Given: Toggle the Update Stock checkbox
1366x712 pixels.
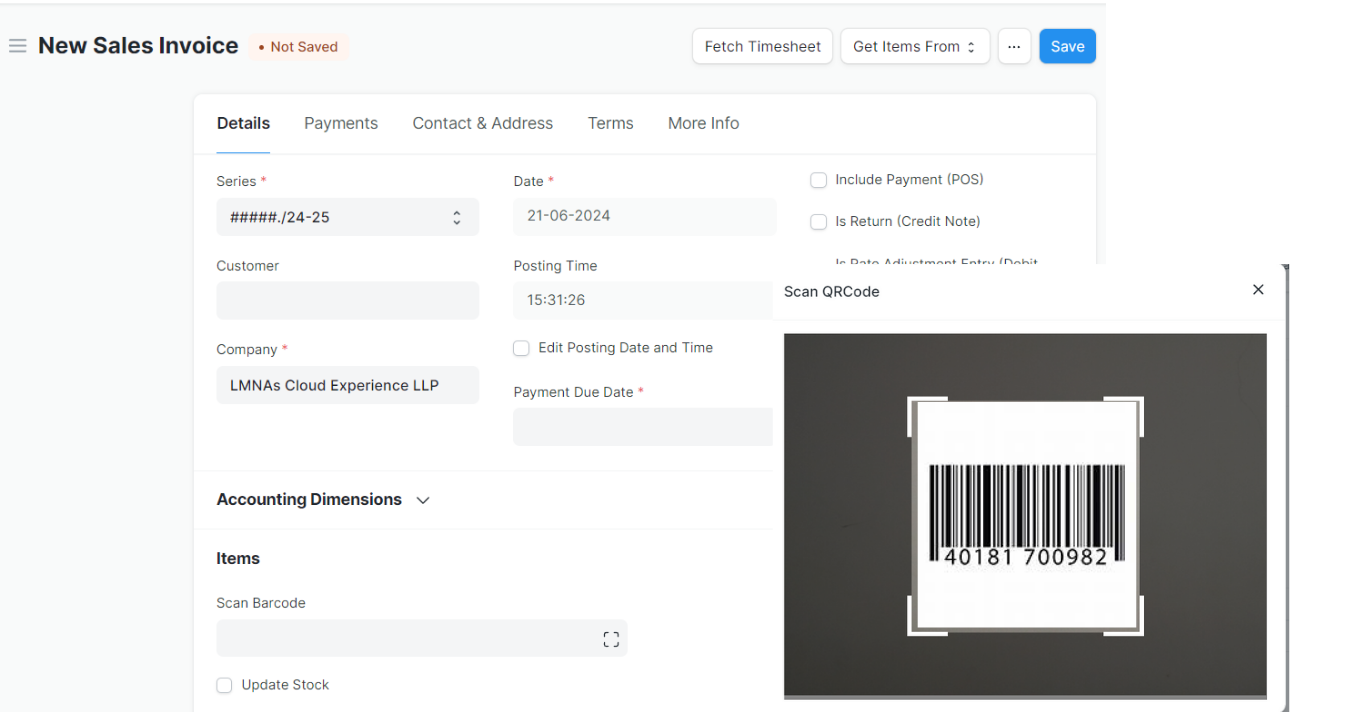Looking at the screenshot, I should pyautogui.click(x=224, y=685).
